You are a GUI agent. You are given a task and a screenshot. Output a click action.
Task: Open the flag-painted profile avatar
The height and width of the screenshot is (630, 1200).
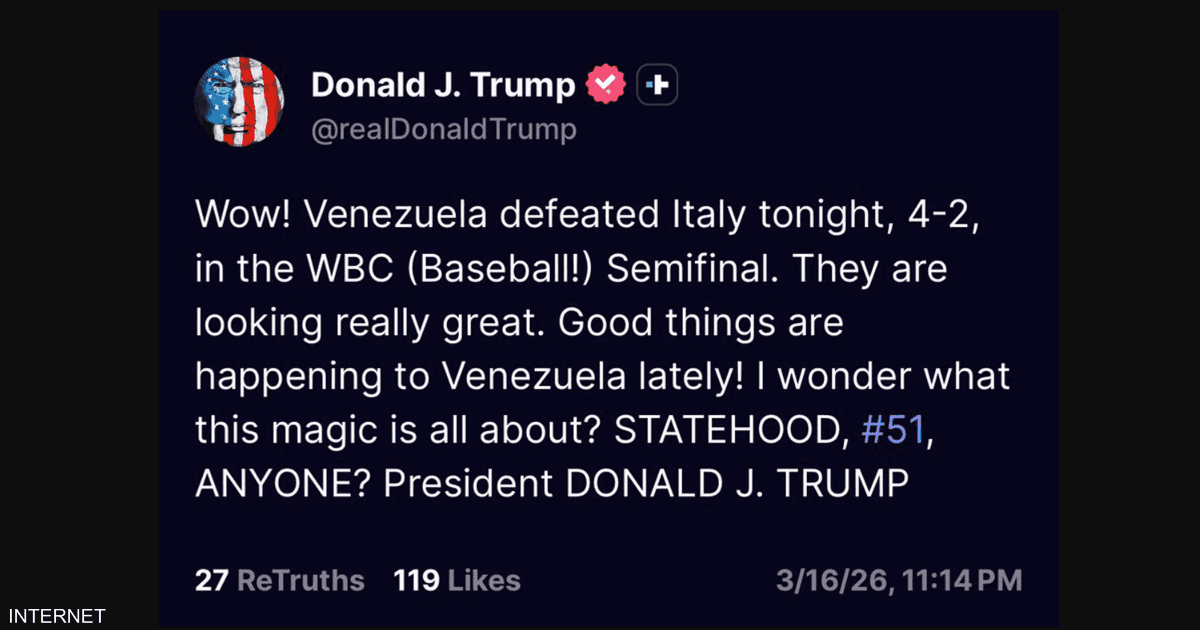point(239,102)
